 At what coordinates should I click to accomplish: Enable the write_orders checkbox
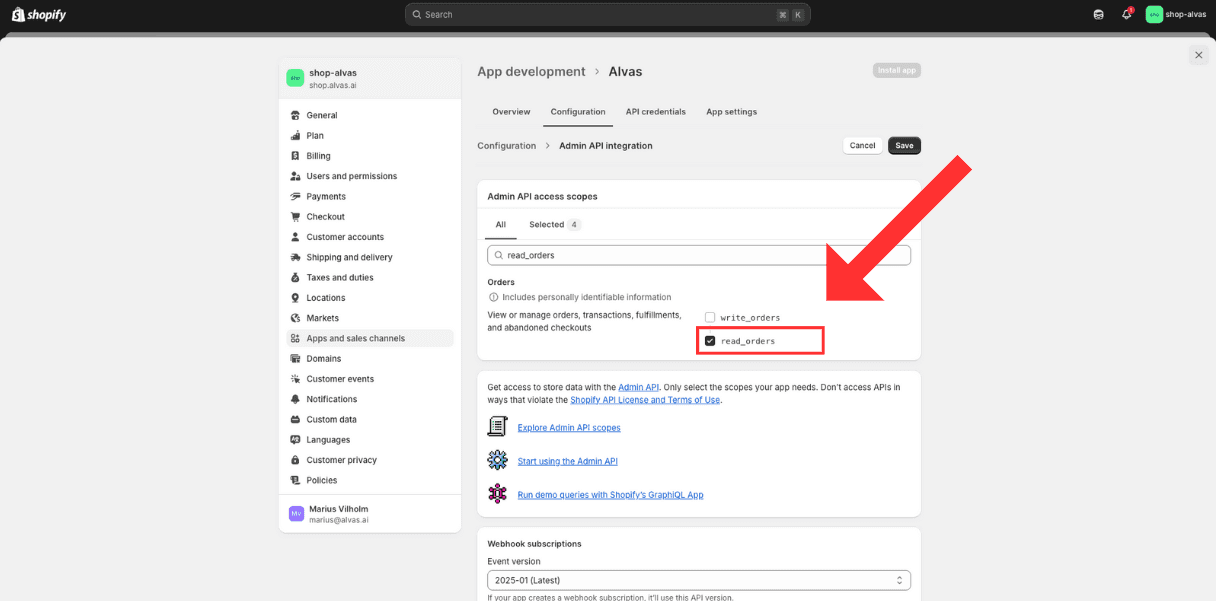710,317
